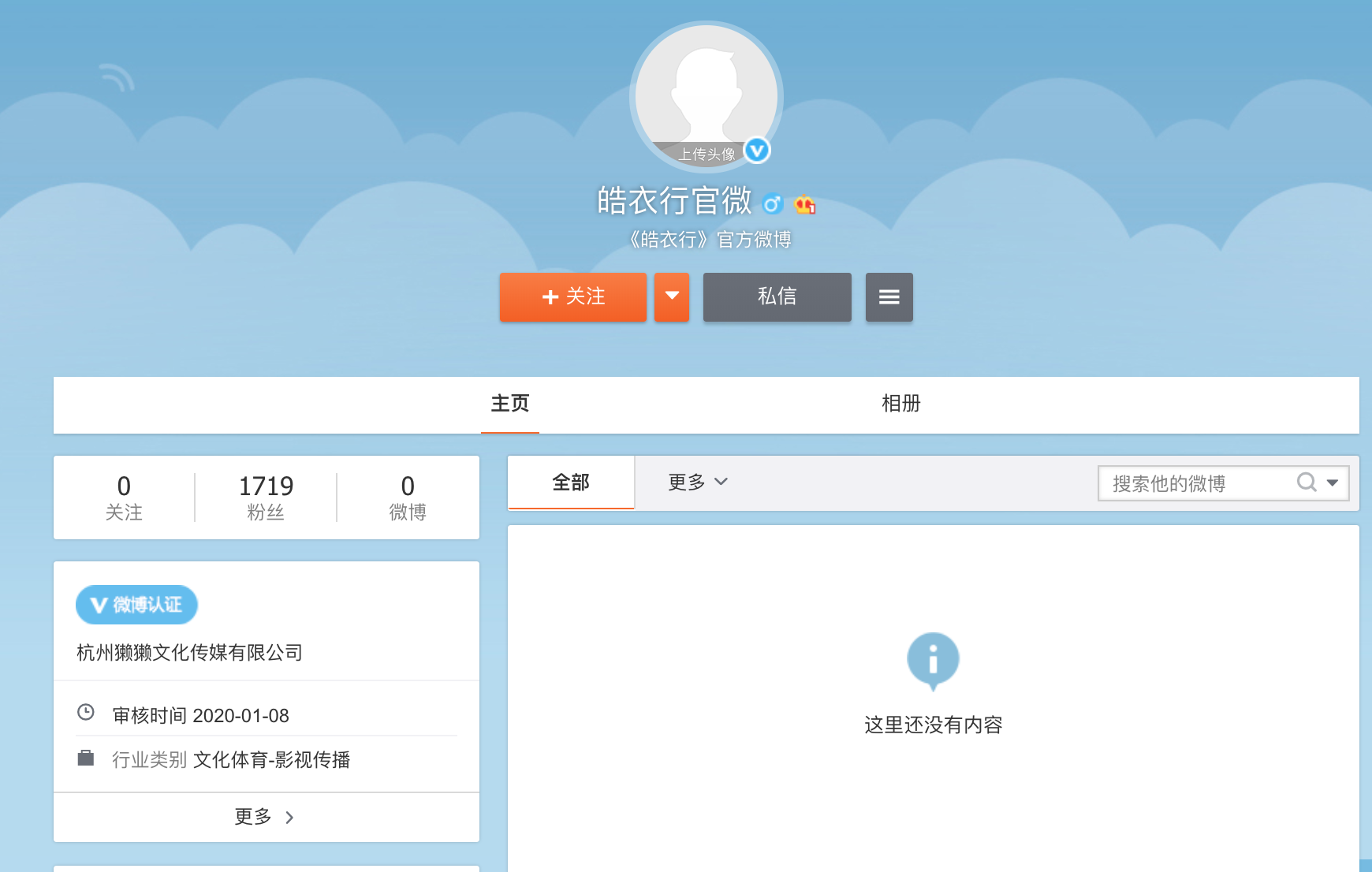Open the 0 微博 posts count
This screenshot has width=1372, height=872.
408,497
